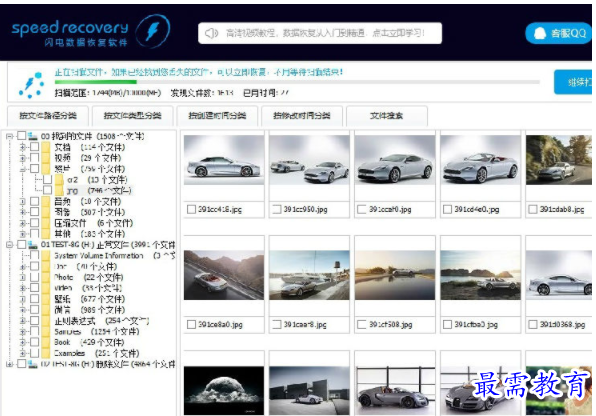596x416 pixels.
Task: Switch to 按文件路径分类 tab
Action: coord(48,116)
